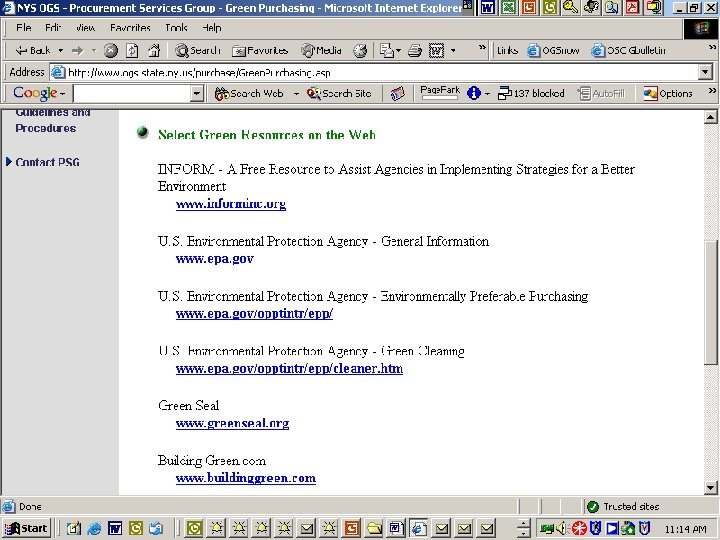Open Google search box history dropdown
The width and height of the screenshot is (720, 540).
[x=197, y=94]
